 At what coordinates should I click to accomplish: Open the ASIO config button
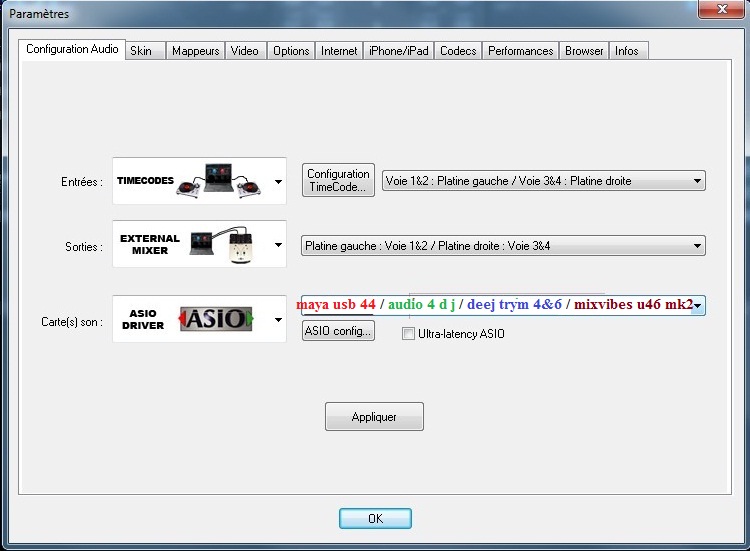338,331
